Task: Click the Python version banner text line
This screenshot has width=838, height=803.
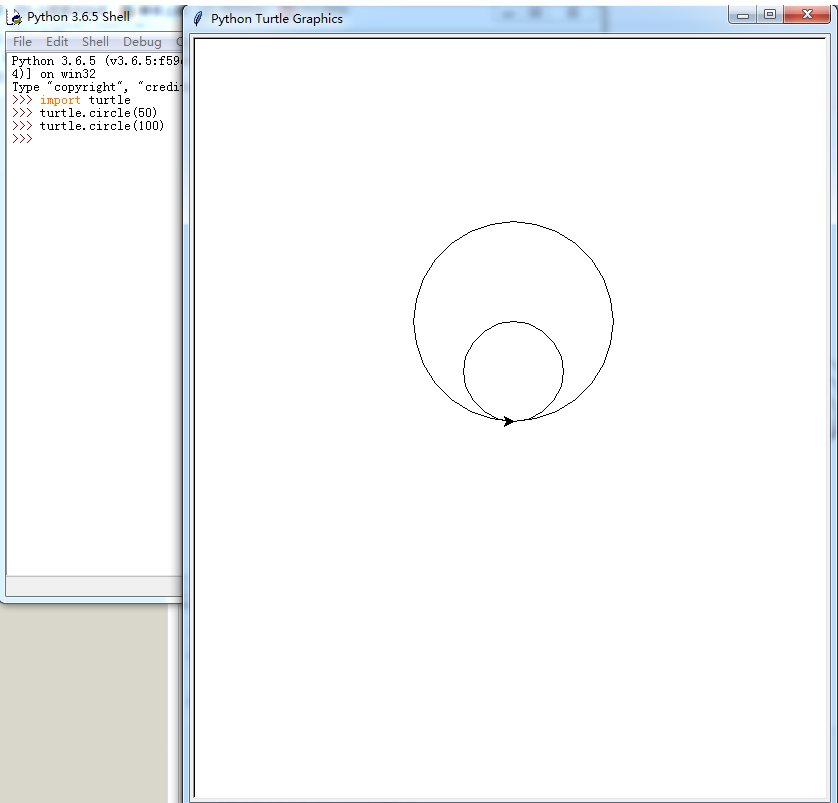Action: 97,61
